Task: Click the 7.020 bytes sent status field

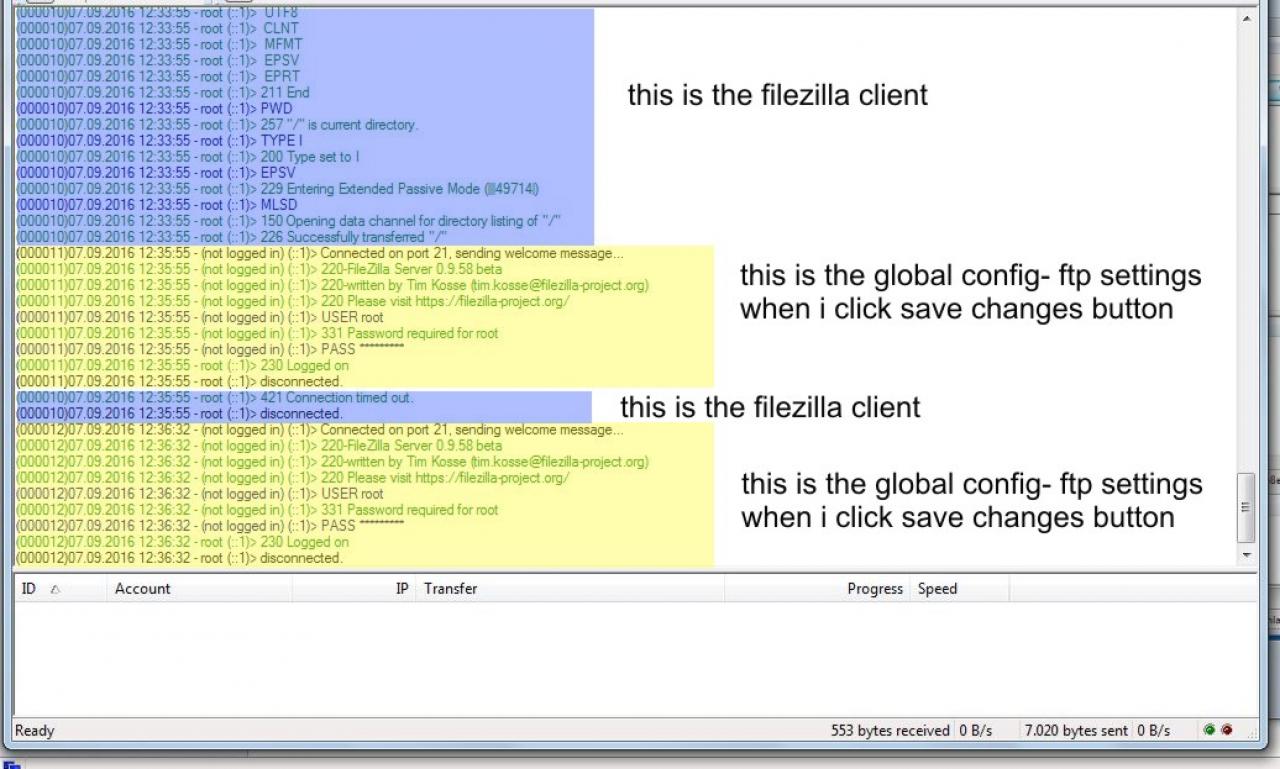Action: [1076, 731]
